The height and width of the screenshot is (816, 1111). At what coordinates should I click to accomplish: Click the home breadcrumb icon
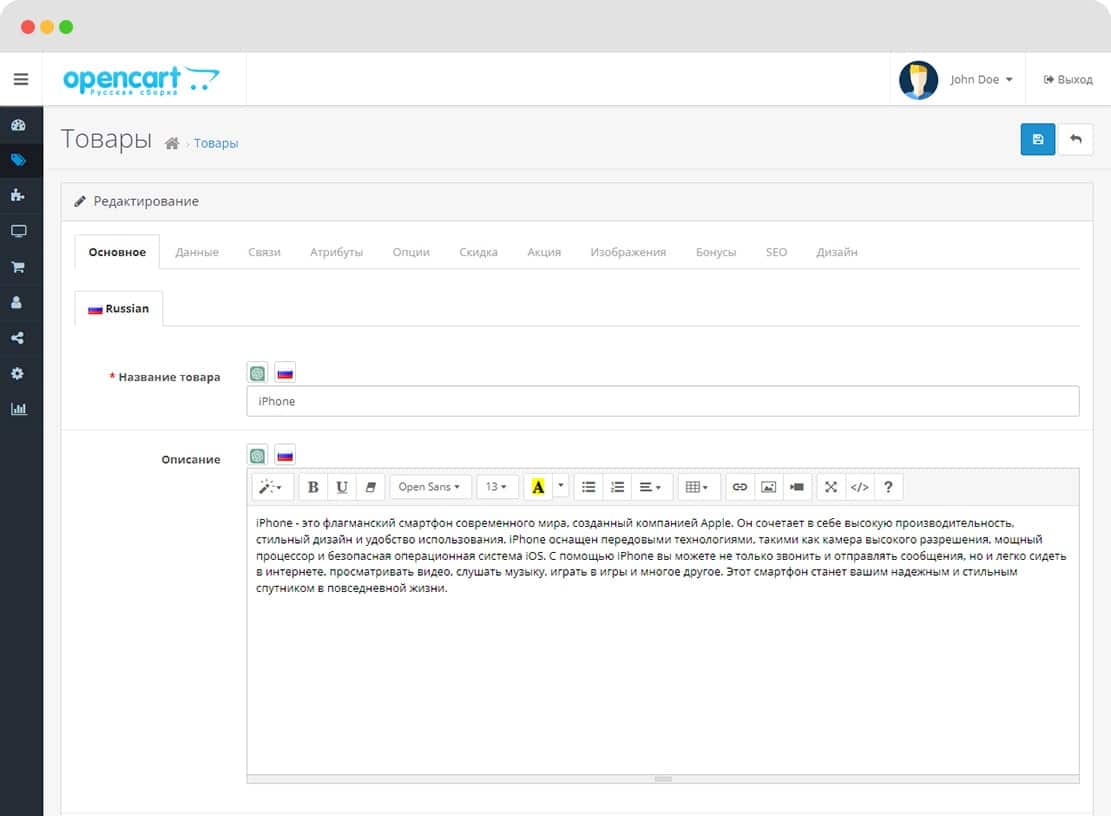171,144
